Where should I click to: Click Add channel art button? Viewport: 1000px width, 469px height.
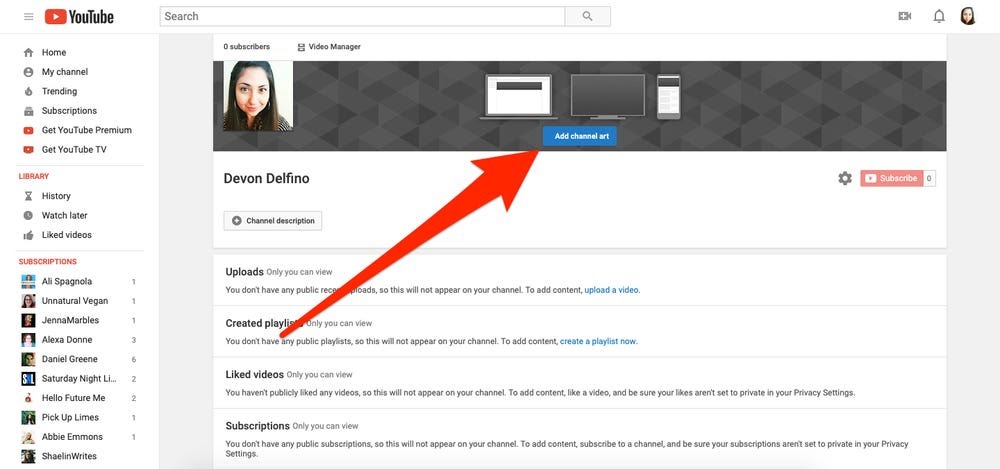(580, 136)
